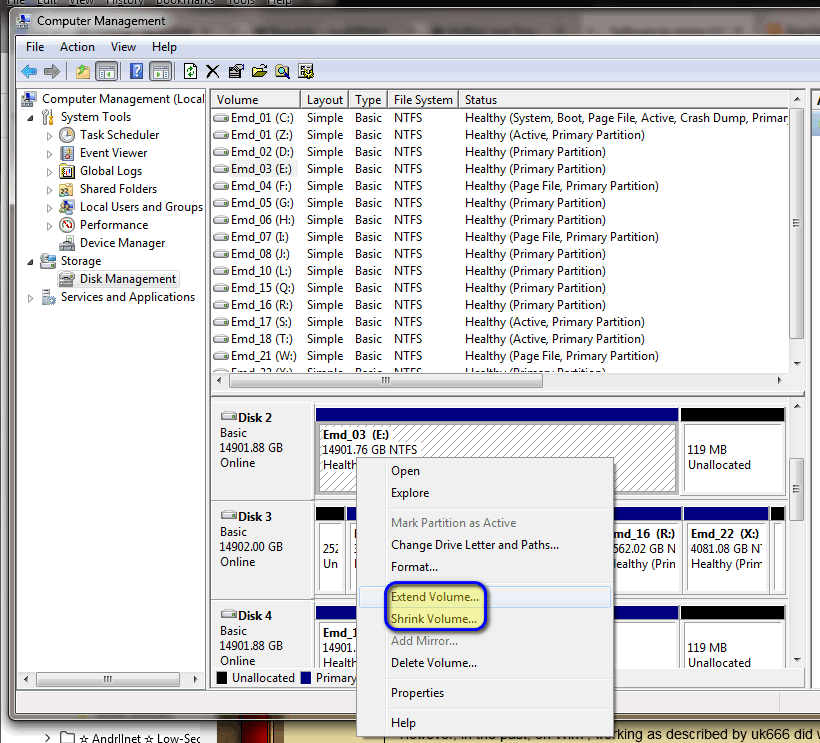Select the Device Manager icon in tree
This screenshot has width=820, height=743.
[67, 243]
